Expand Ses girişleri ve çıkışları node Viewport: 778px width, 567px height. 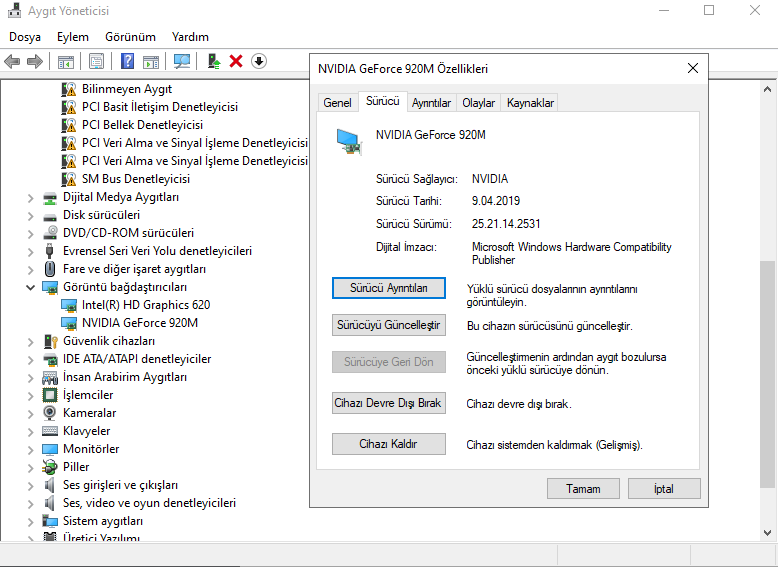(x=31, y=486)
